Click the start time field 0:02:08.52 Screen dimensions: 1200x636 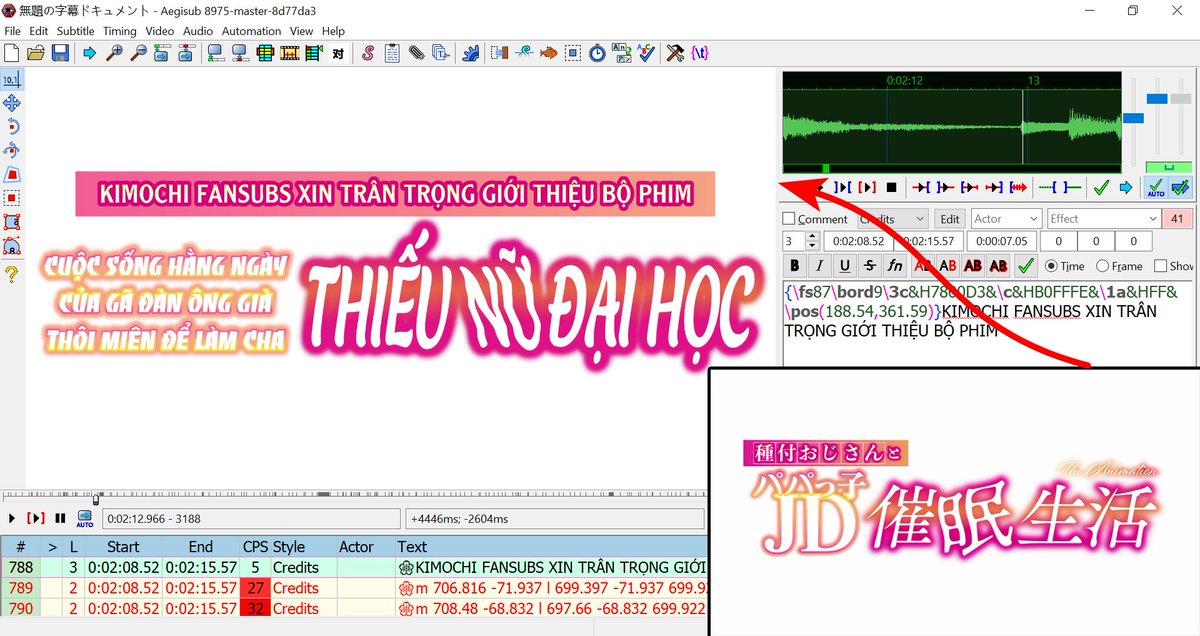click(x=857, y=241)
